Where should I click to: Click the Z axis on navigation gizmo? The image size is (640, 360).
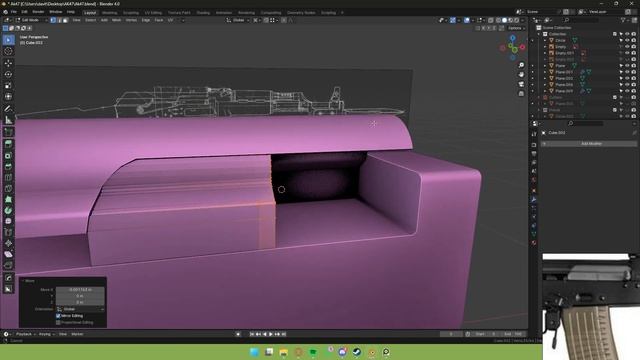click(x=513, y=38)
